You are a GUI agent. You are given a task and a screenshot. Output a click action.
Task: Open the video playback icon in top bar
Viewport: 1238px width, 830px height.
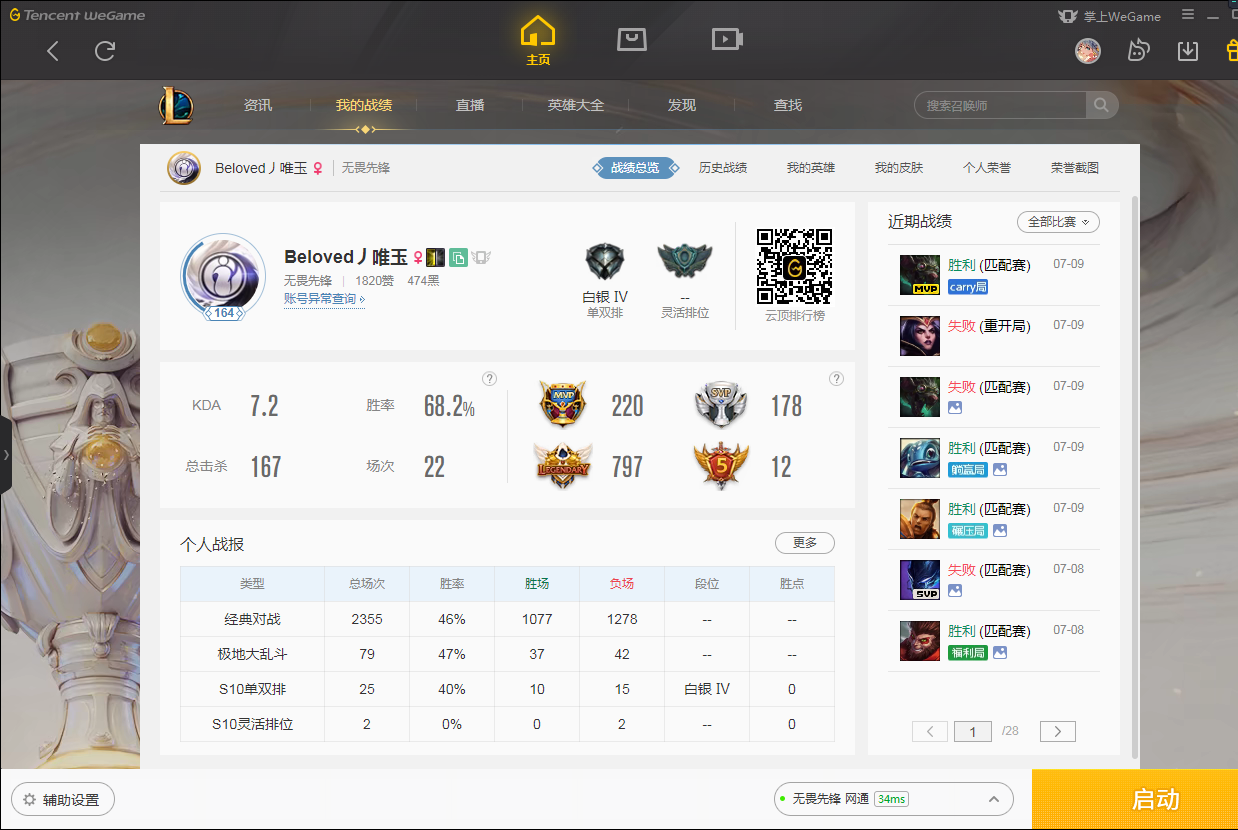727,39
